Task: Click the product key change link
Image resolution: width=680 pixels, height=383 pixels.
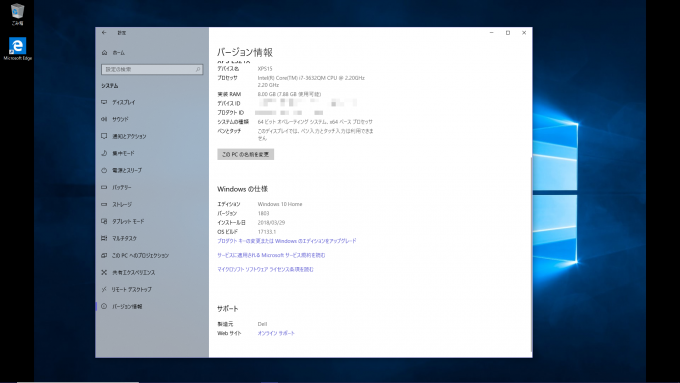Action: 287,241
